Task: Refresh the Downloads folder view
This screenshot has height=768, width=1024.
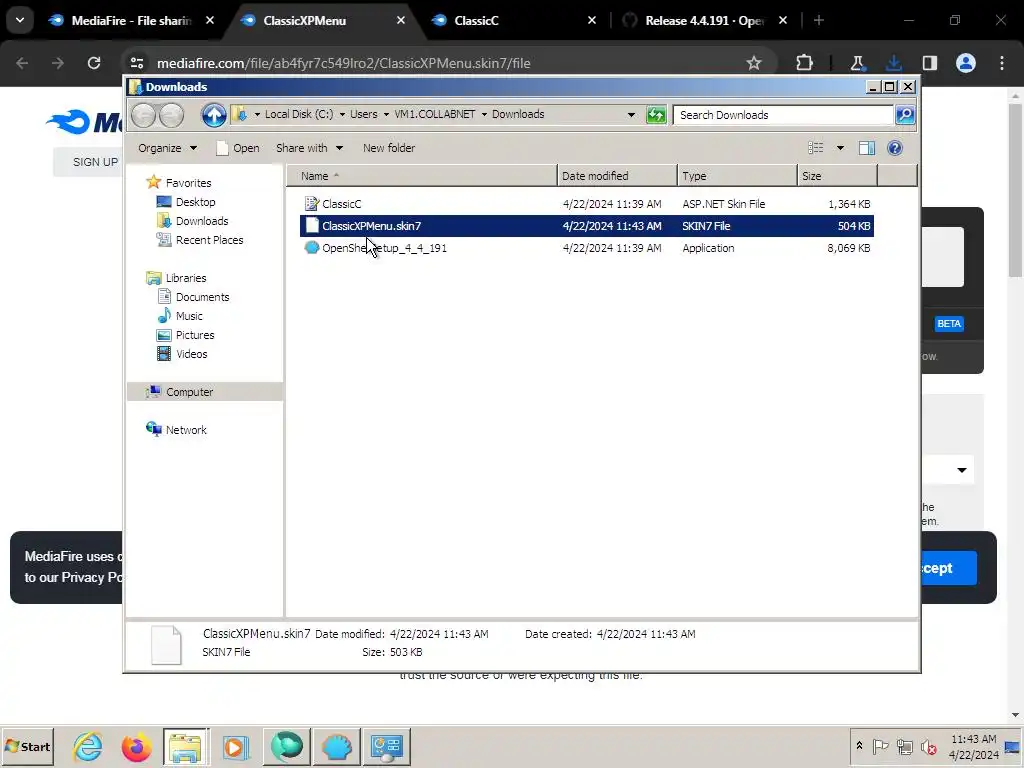Action: (x=656, y=115)
